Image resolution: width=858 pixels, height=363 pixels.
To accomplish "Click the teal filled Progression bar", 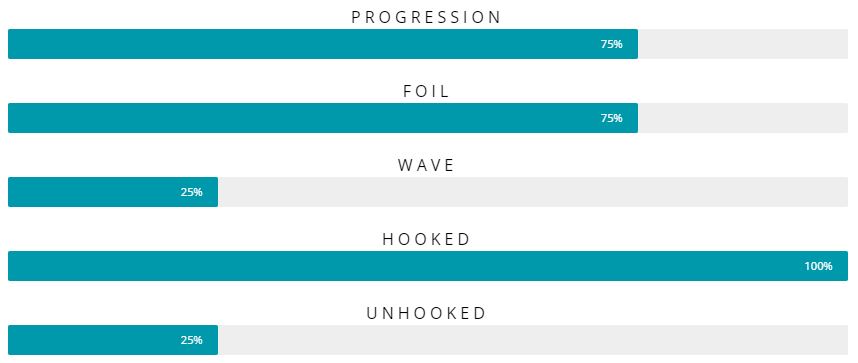I will (323, 44).
